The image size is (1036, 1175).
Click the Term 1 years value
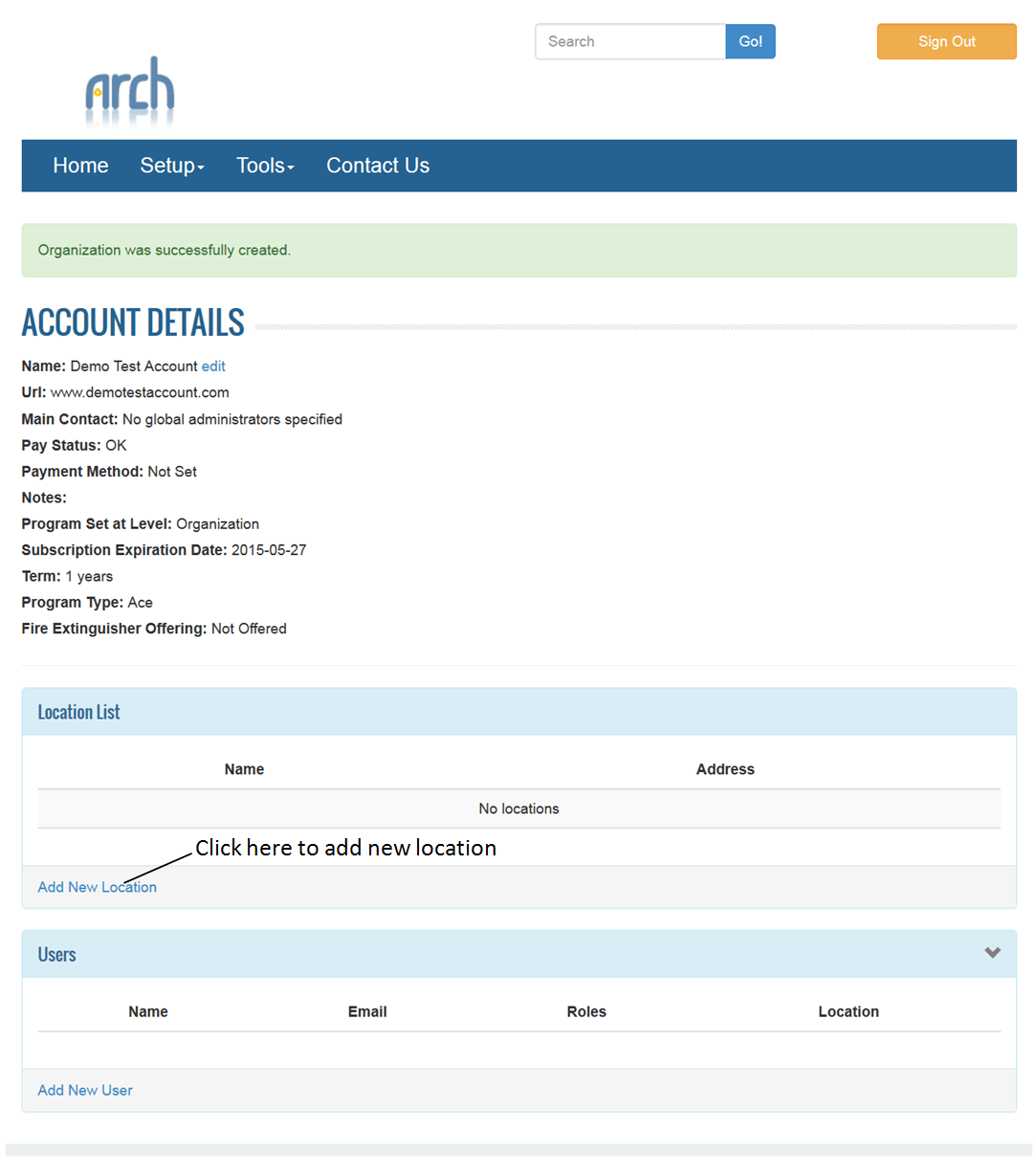(x=89, y=576)
